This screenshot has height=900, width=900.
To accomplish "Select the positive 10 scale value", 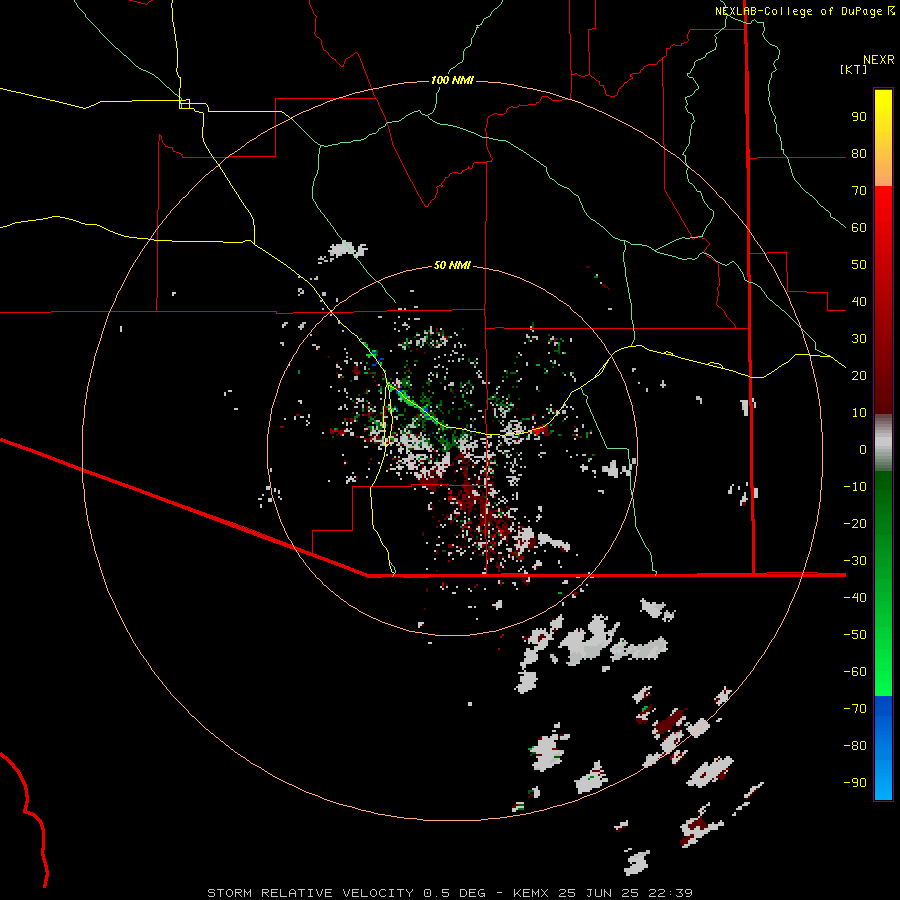I will click(859, 413).
